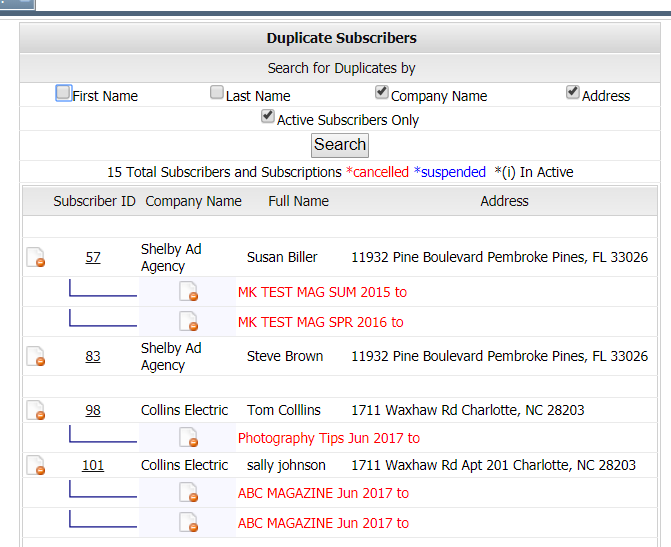Screen dimensions: 671x547
Task: Click delete icon for last ABC MAGAZINE subscription
Action: coord(189,523)
